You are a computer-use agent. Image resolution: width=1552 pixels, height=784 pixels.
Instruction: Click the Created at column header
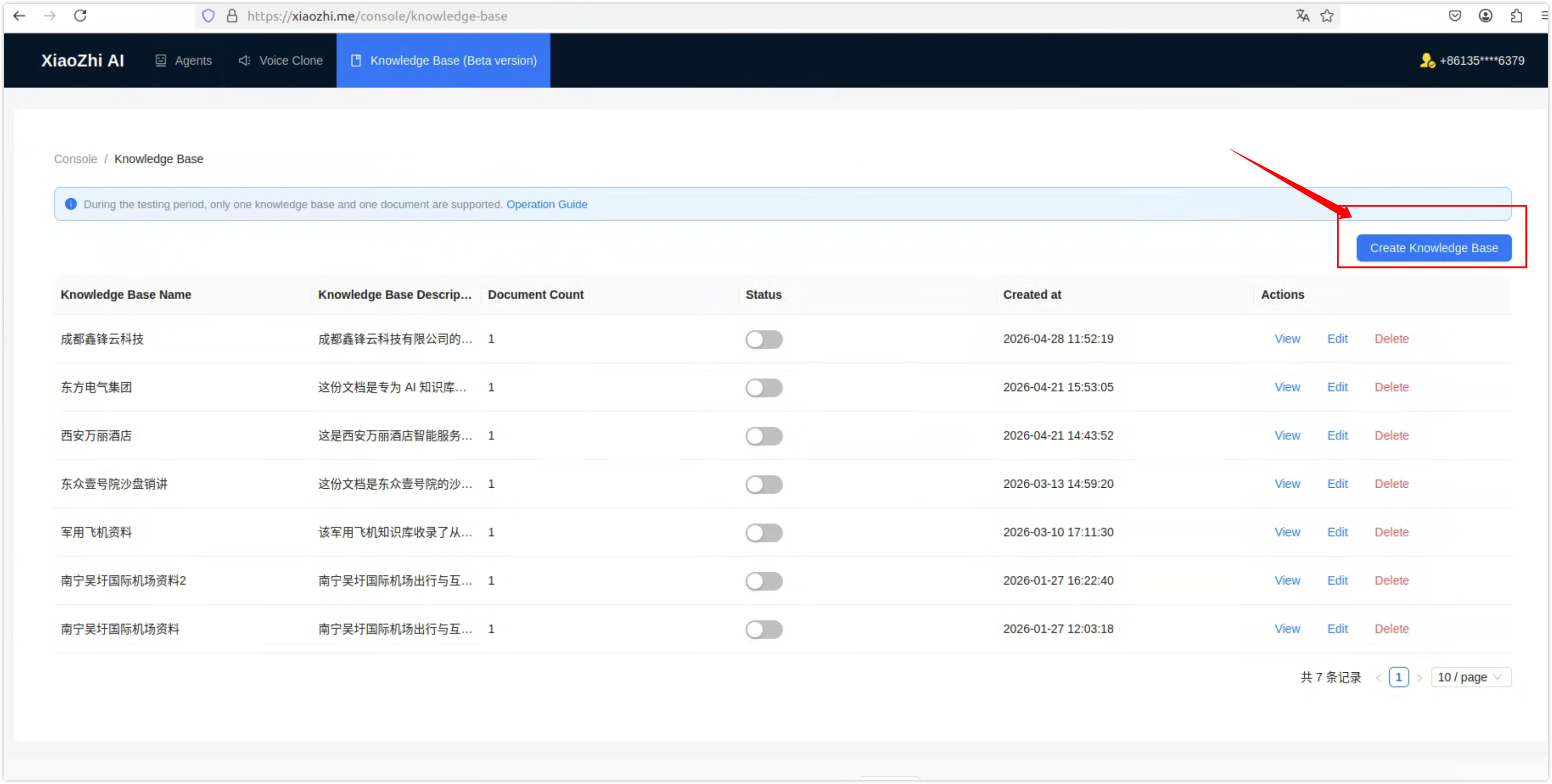coord(1032,294)
